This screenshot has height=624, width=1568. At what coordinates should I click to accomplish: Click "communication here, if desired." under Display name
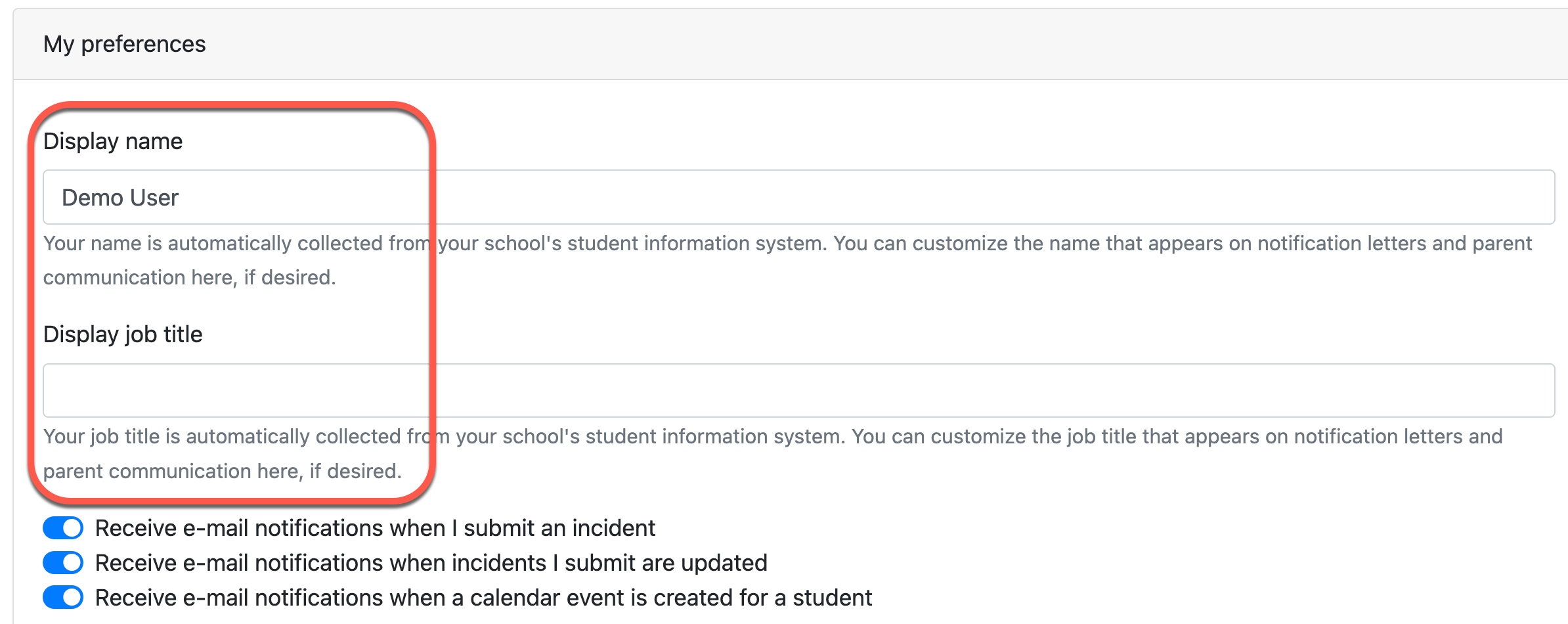click(189, 278)
